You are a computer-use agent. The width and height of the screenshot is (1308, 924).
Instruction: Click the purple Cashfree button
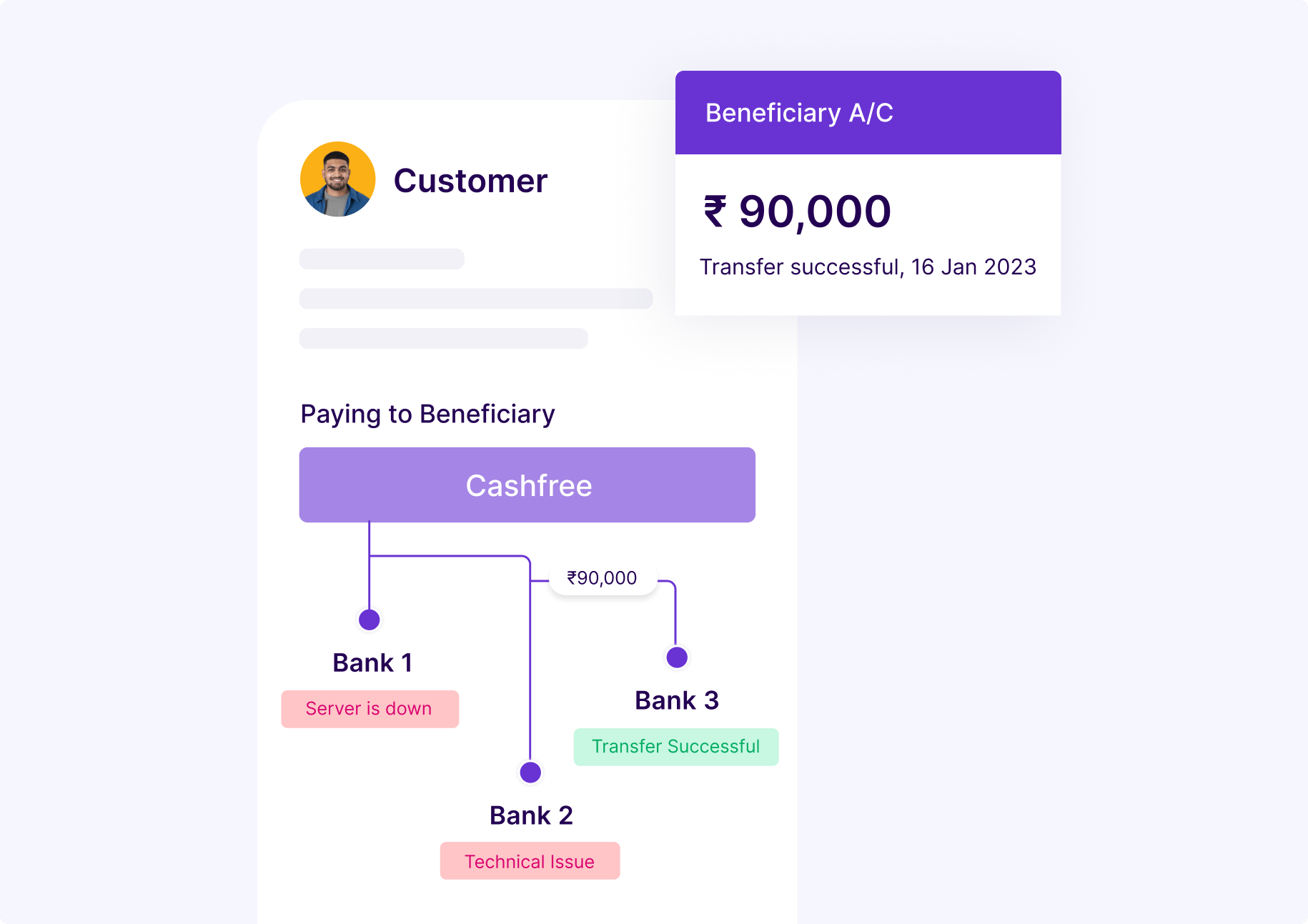click(x=527, y=485)
